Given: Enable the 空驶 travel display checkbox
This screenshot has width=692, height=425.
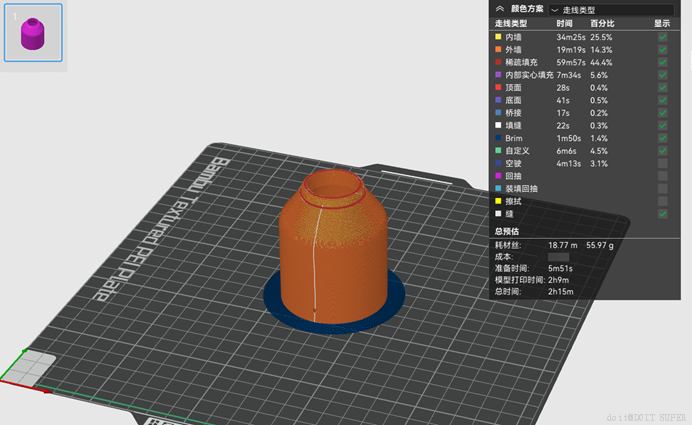Looking at the screenshot, I should point(662,163).
